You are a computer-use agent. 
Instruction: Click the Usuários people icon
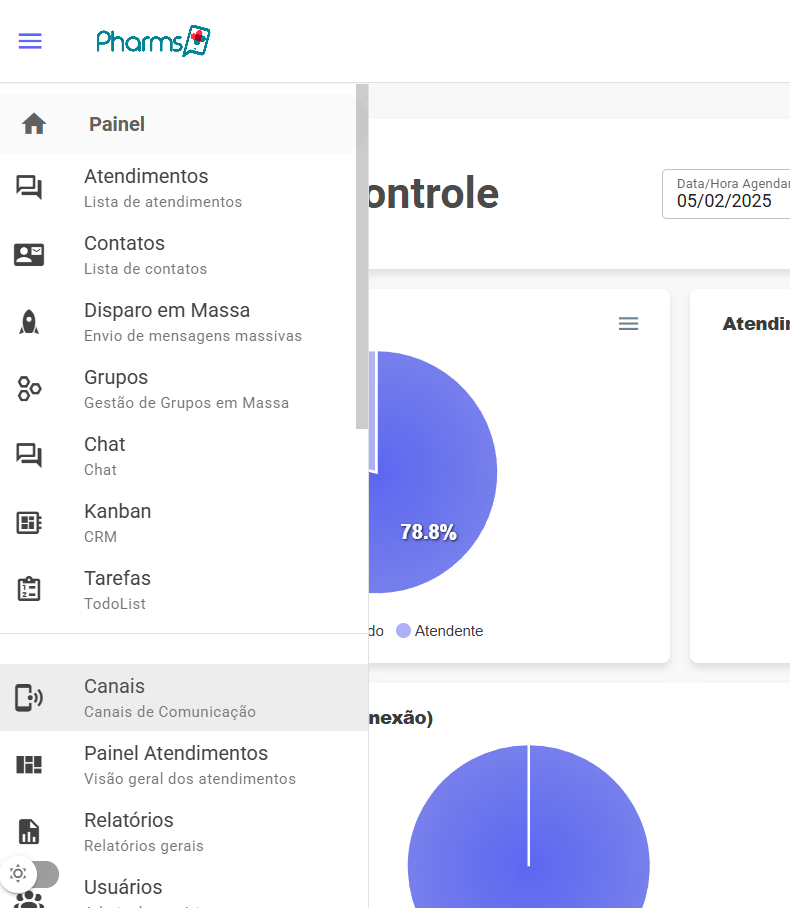[29, 899]
